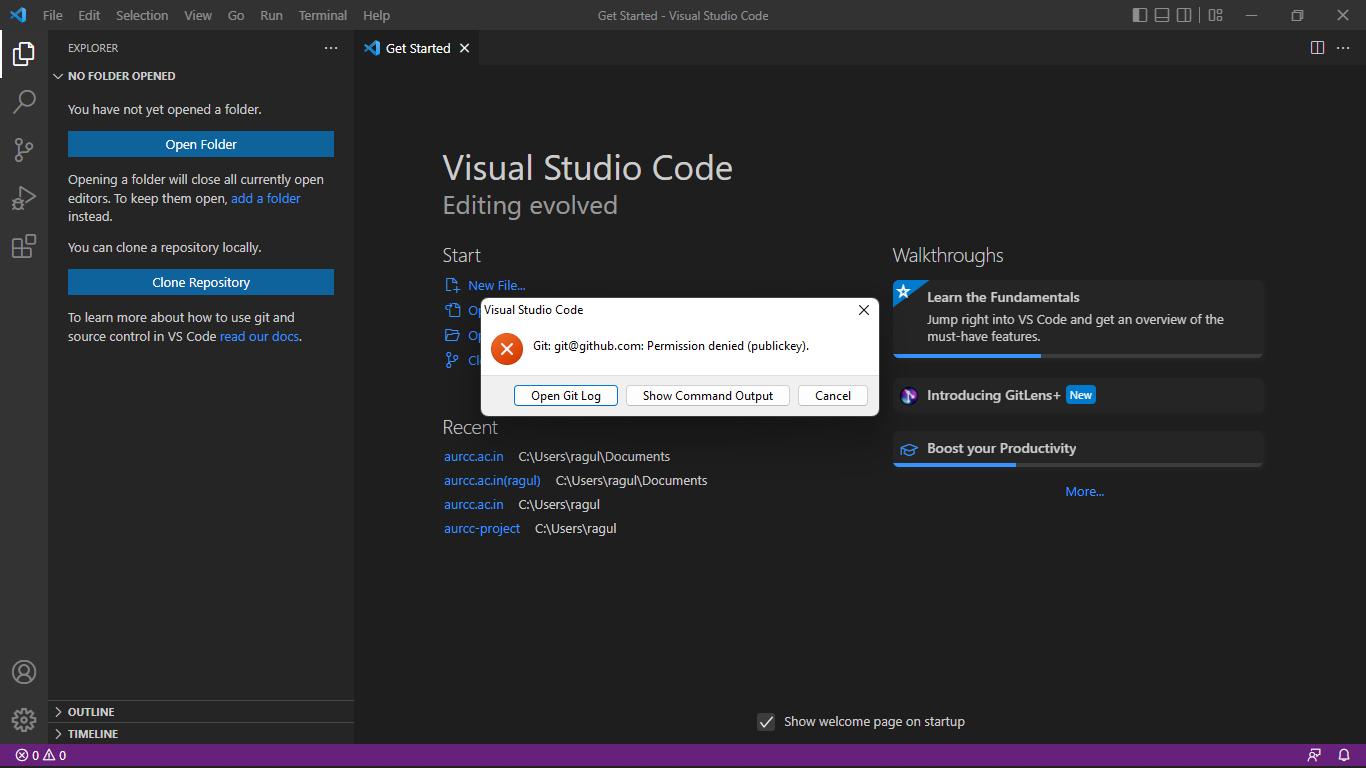Open the read our docs link
The image size is (1366, 768).
click(x=259, y=336)
